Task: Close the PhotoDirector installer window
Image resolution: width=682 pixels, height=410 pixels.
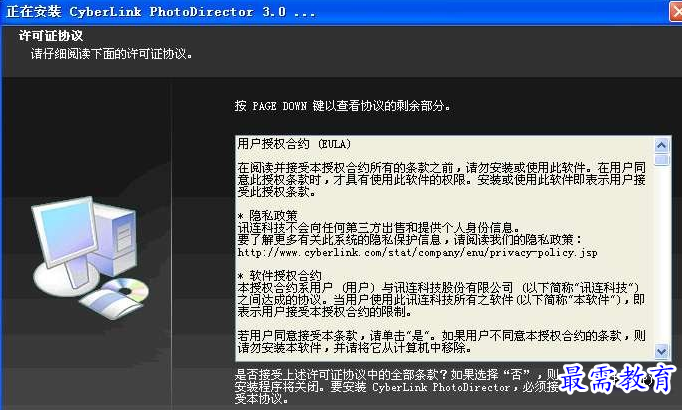Action: click(x=675, y=11)
